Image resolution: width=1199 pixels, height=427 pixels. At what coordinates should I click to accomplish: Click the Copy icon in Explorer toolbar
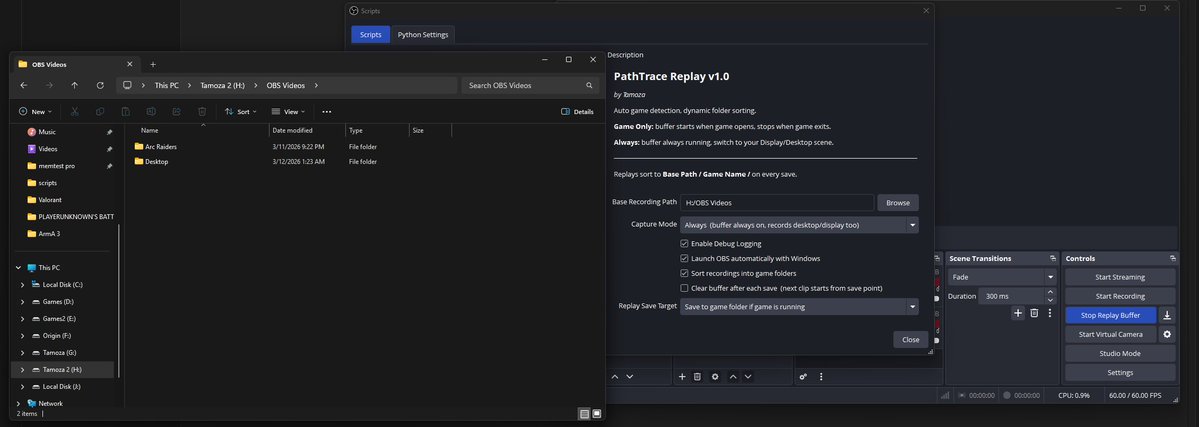click(x=100, y=112)
